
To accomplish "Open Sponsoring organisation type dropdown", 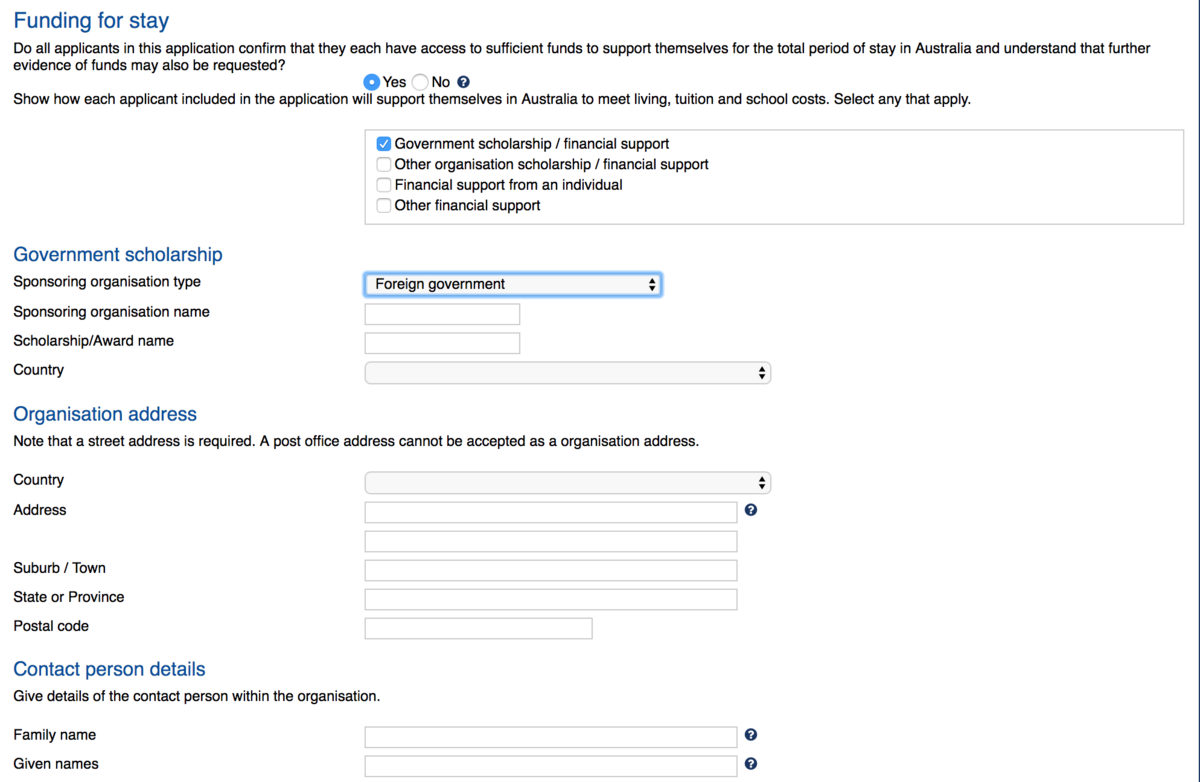I will coord(512,285).
